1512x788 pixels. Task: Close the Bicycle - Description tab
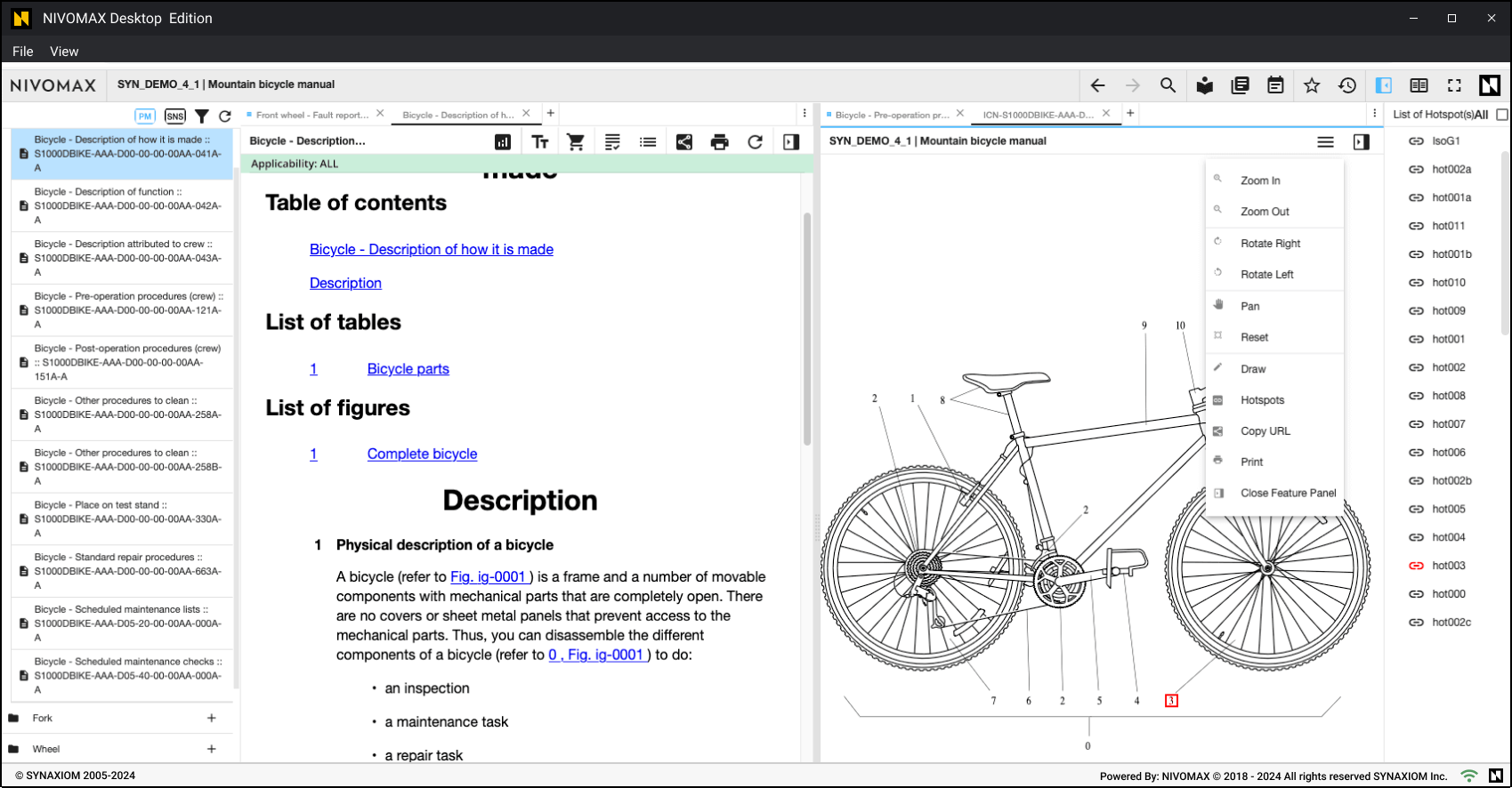(x=526, y=113)
